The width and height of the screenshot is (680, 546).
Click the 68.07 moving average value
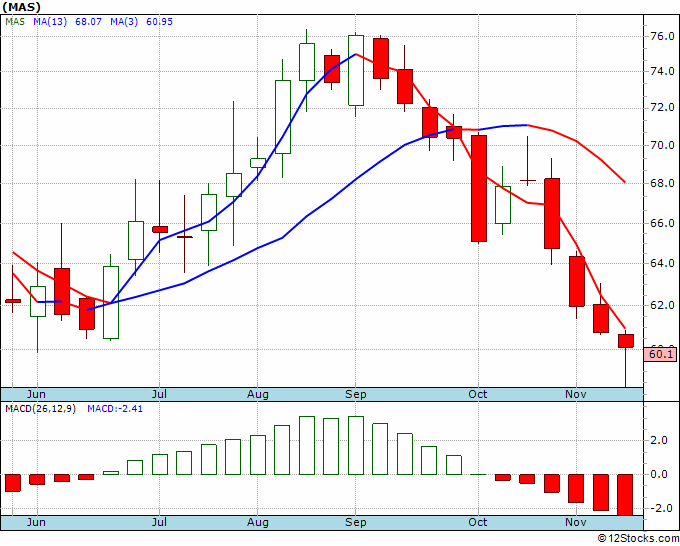click(88, 21)
